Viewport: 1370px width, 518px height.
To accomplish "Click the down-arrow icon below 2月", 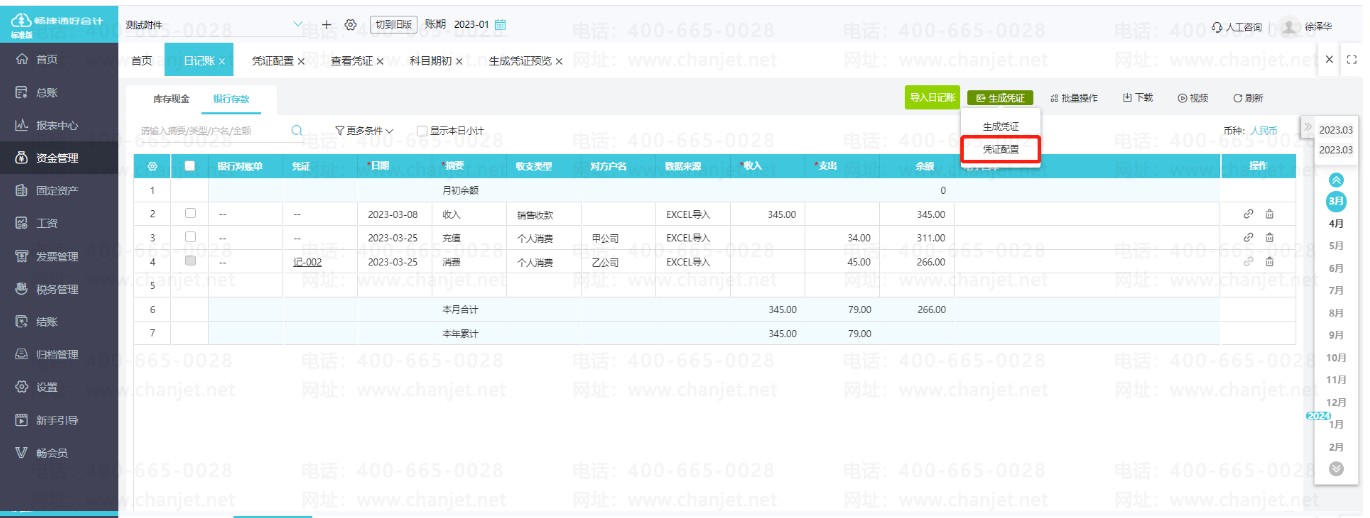I will pos(1336,468).
